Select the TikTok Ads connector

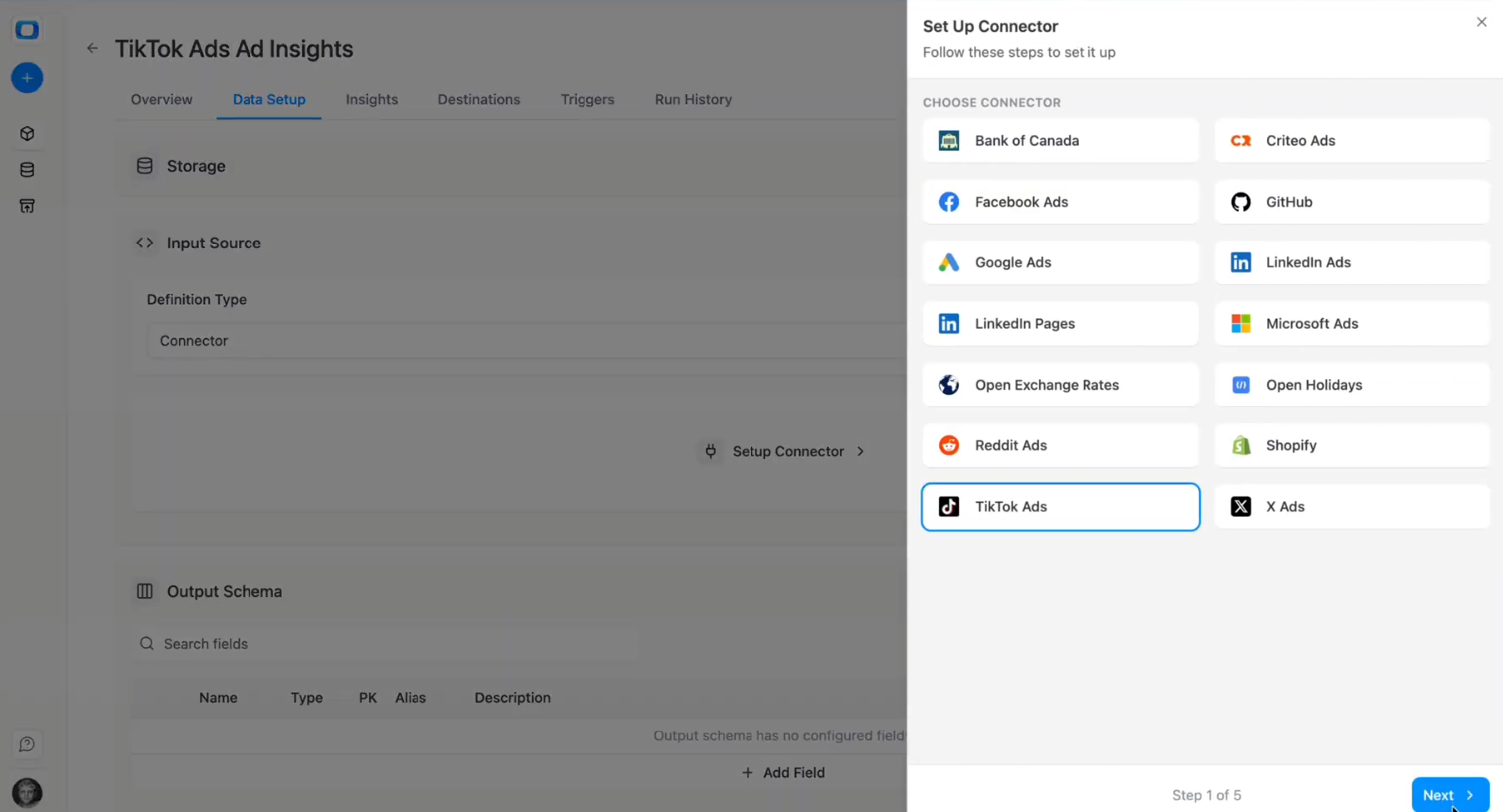coord(1060,506)
